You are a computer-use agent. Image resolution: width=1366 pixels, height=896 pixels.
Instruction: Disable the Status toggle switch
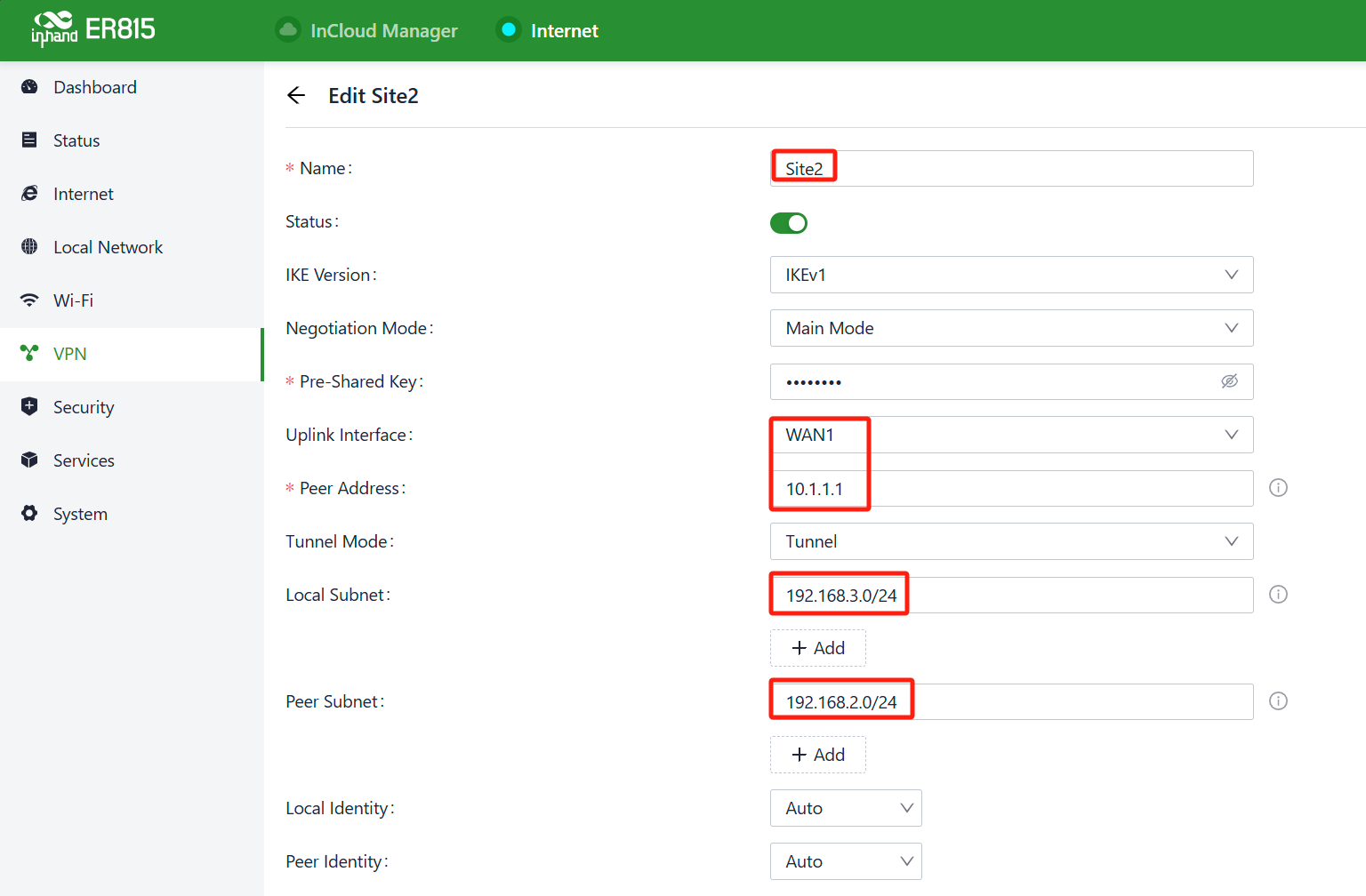(x=788, y=223)
